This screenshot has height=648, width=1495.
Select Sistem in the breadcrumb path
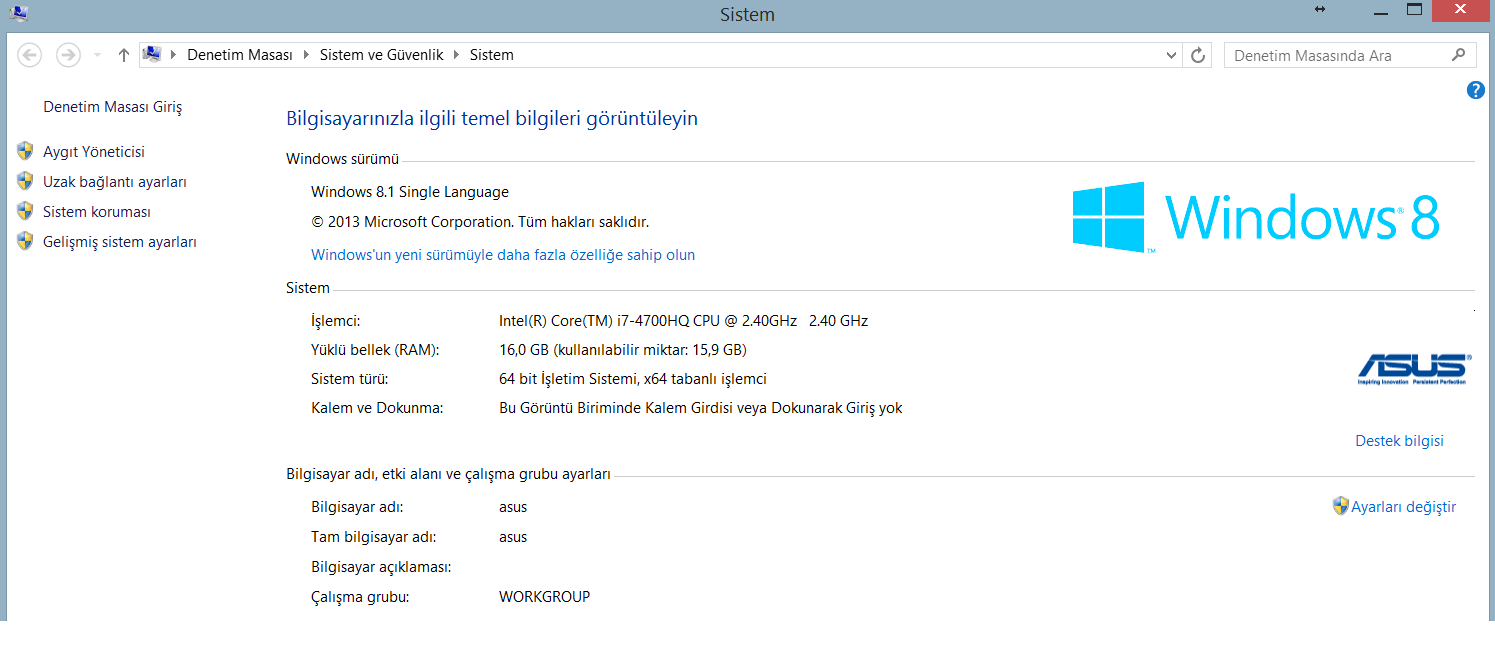click(491, 56)
